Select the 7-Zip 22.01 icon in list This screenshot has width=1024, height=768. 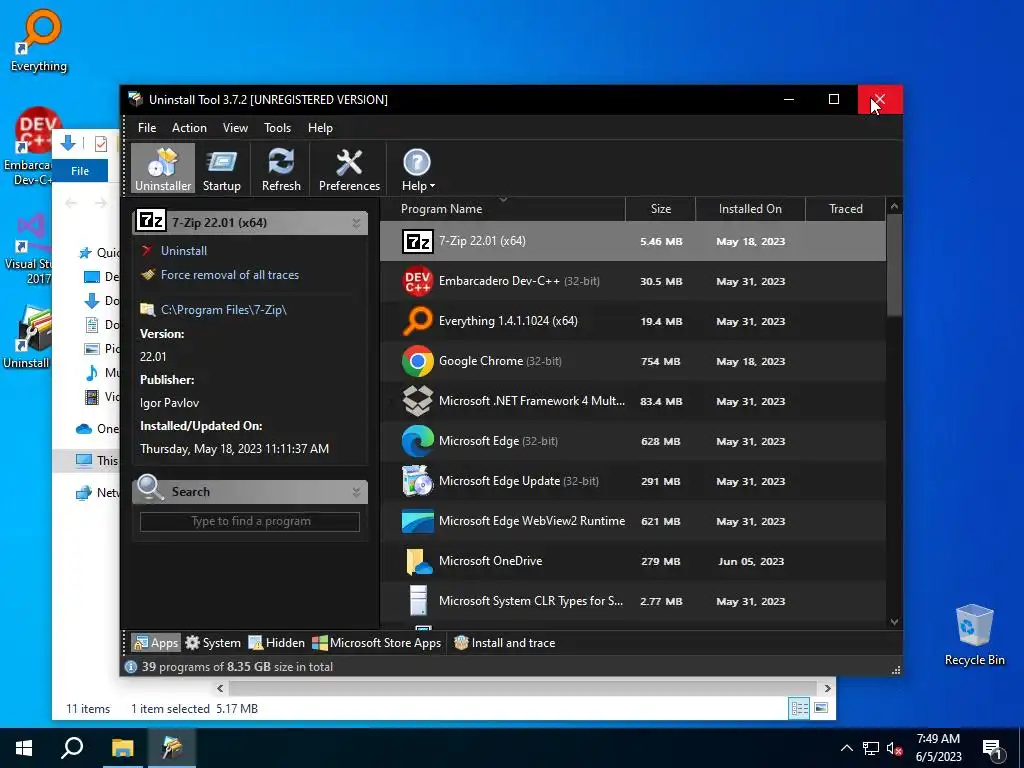click(x=418, y=242)
